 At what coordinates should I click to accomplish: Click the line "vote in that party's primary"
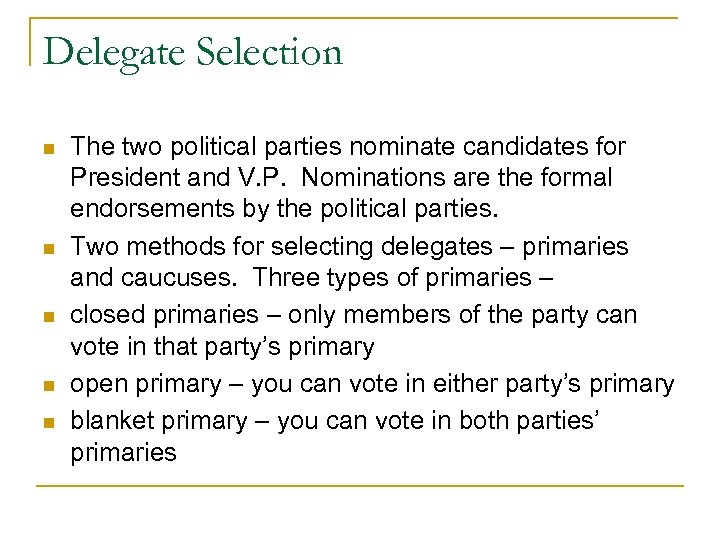[x=222, y=348]
